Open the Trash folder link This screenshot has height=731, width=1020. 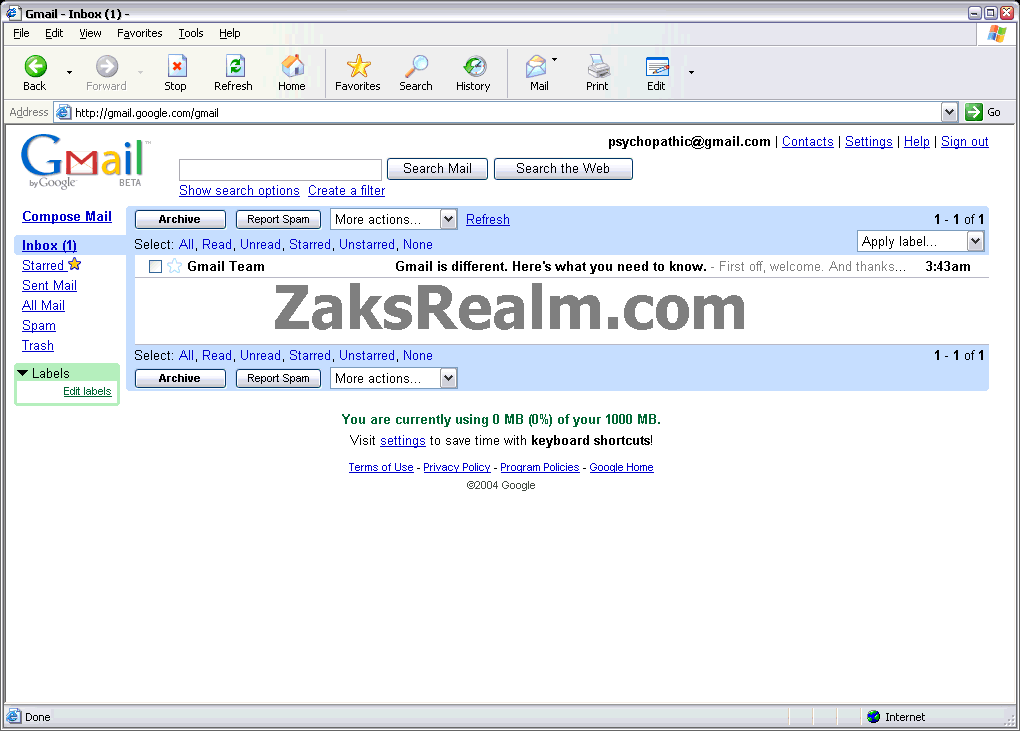38,346
